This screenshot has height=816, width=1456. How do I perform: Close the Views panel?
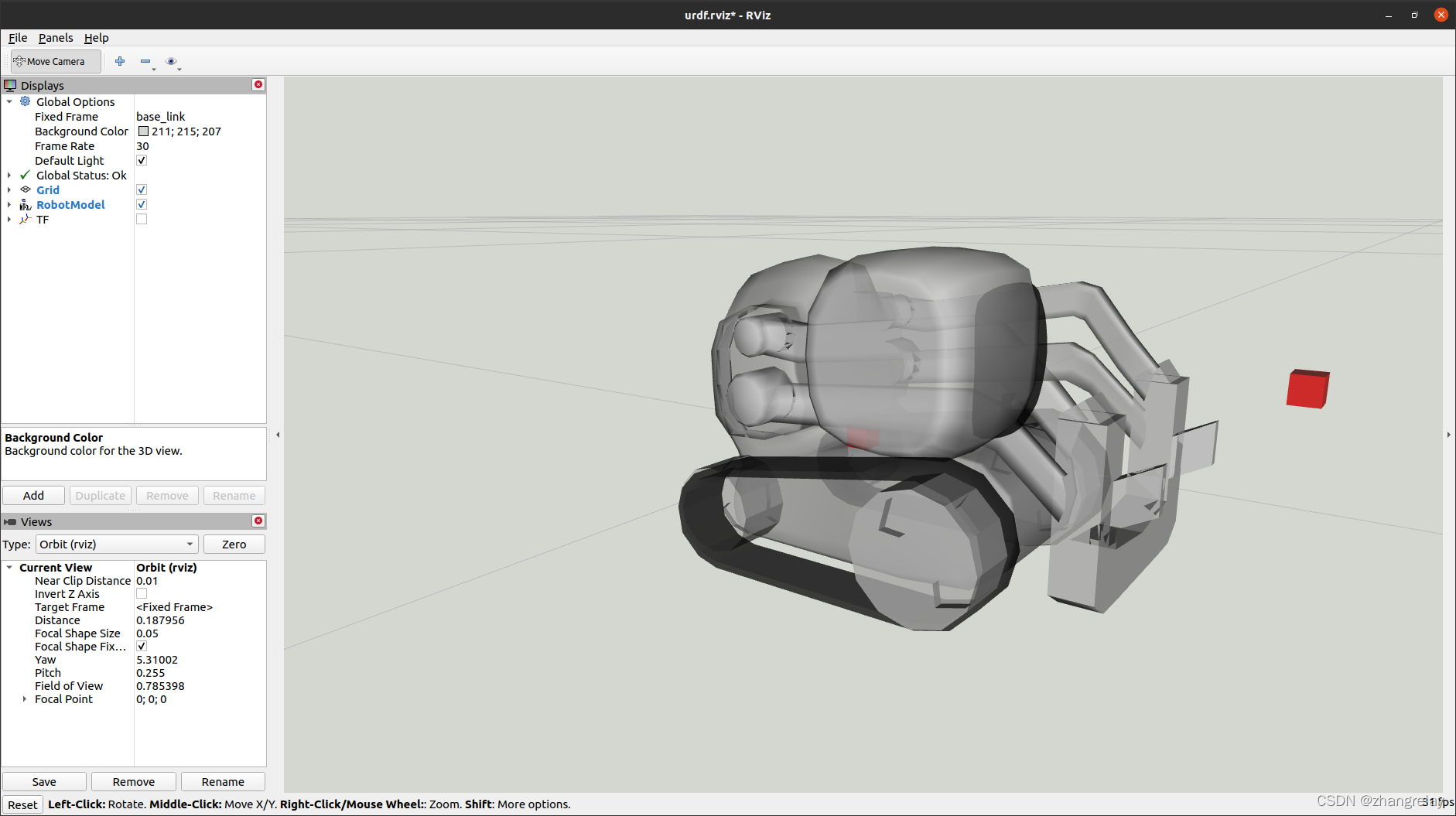pos(258,521)
